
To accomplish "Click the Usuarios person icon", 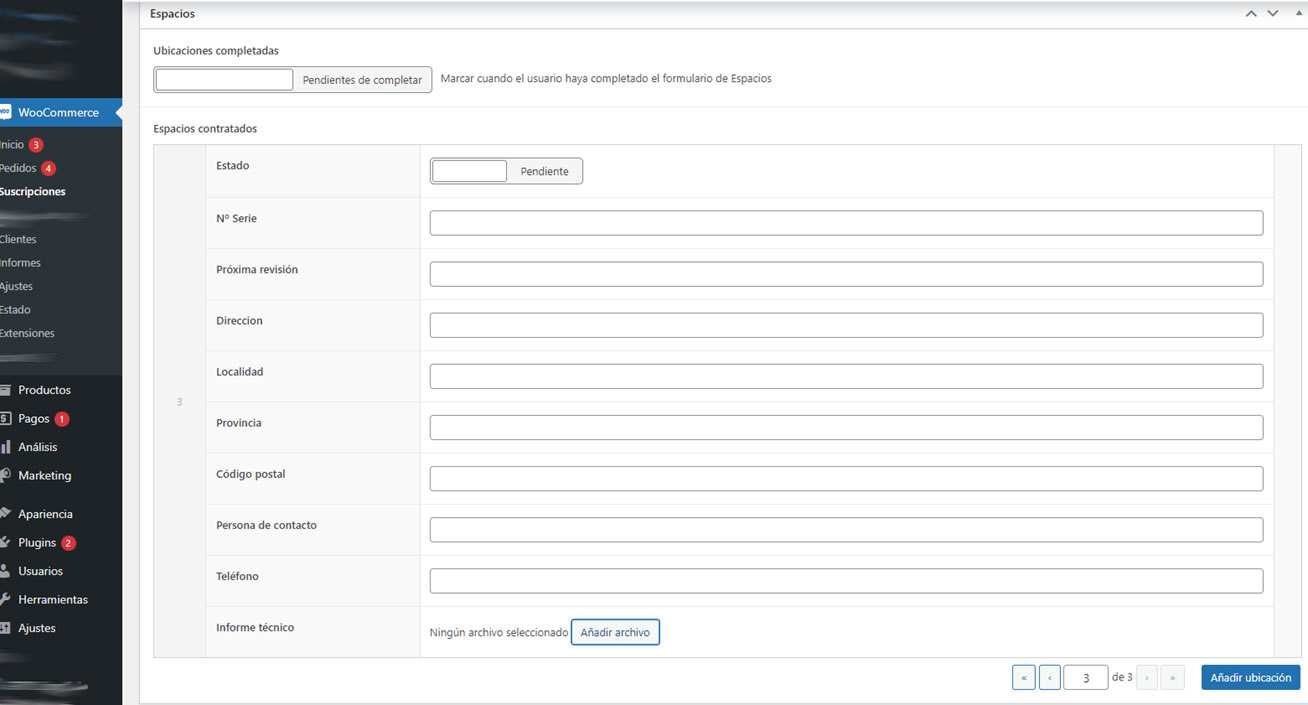I will coord(4,571).
